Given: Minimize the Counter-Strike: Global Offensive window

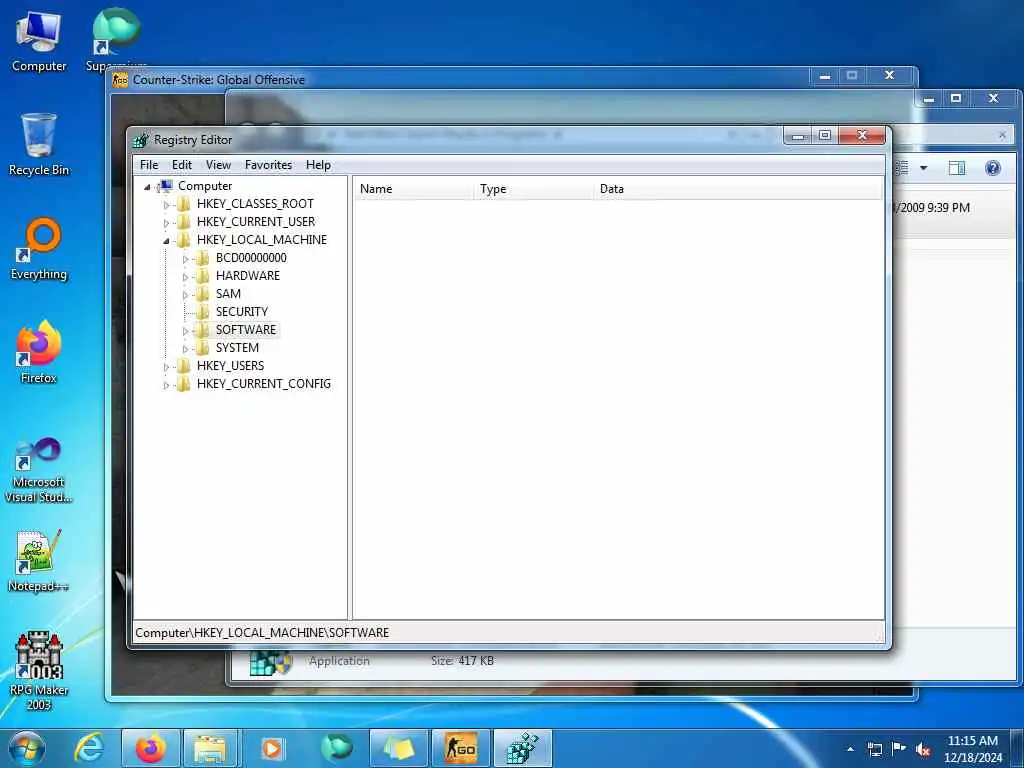Looking at the screenshot, I should pyautogui.click(x=825, y=76).
